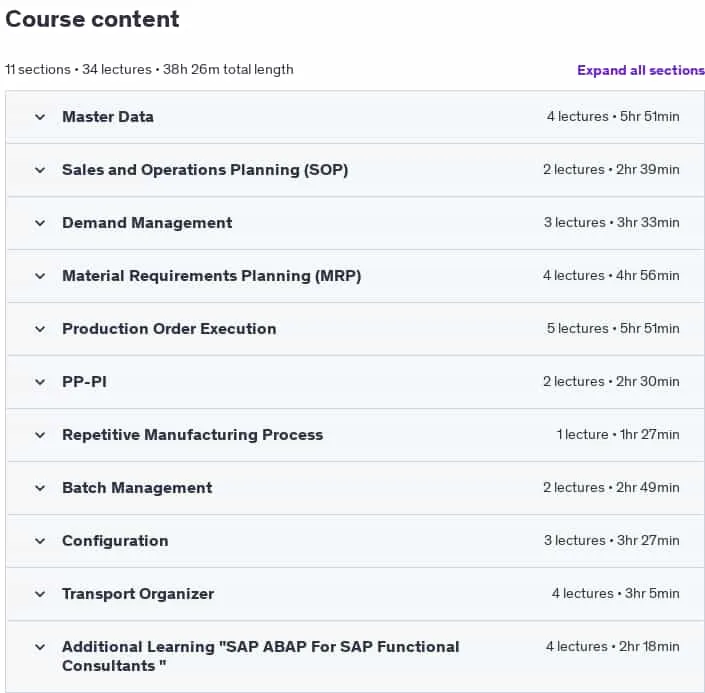Expand Batch Management section chevron
The image size is (705, 693).
(x=40, y=488)
